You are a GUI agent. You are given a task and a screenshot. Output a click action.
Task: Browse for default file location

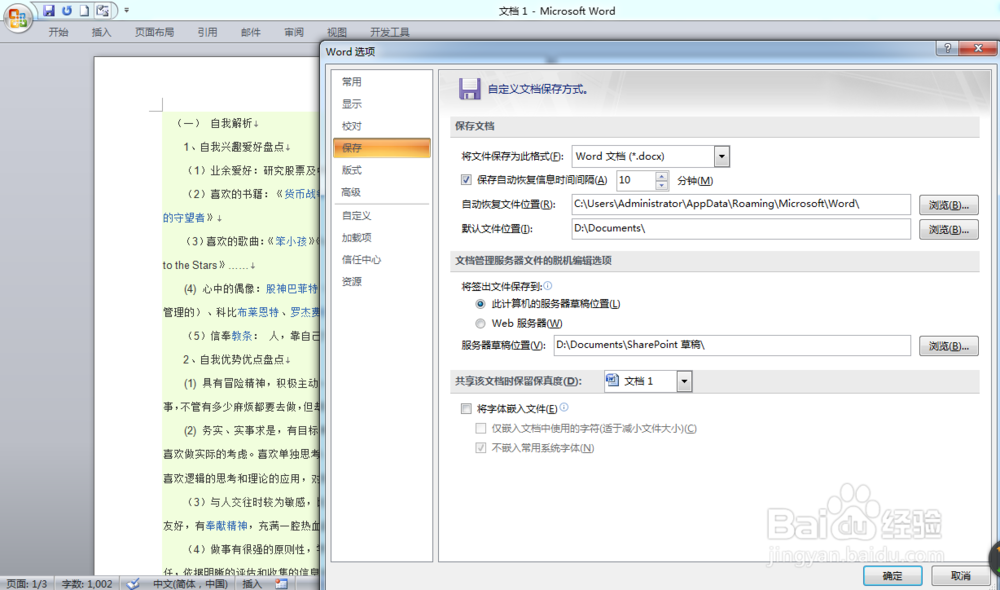pyautogui.click(x=948, y=230)
